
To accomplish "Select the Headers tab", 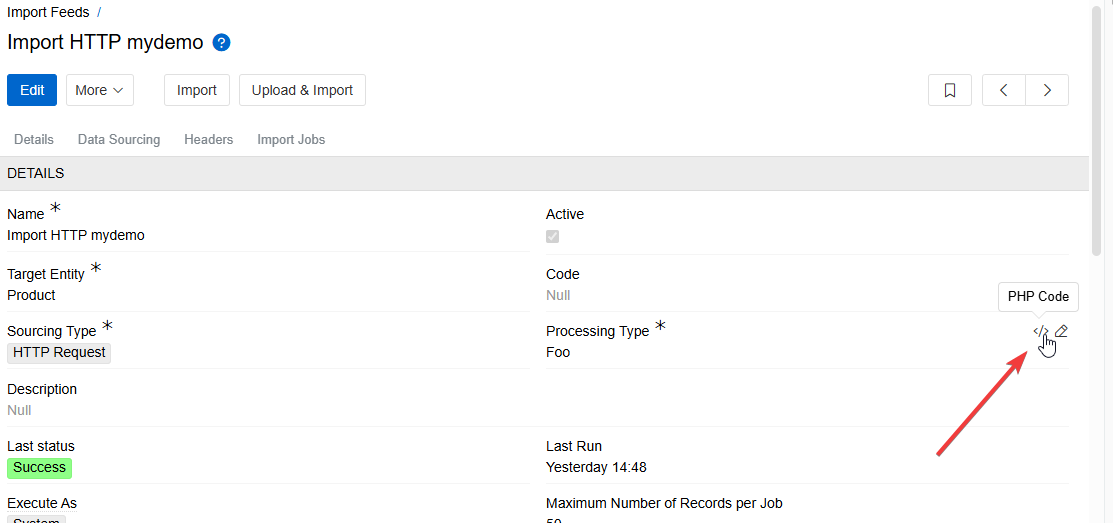I will [208, 140].
